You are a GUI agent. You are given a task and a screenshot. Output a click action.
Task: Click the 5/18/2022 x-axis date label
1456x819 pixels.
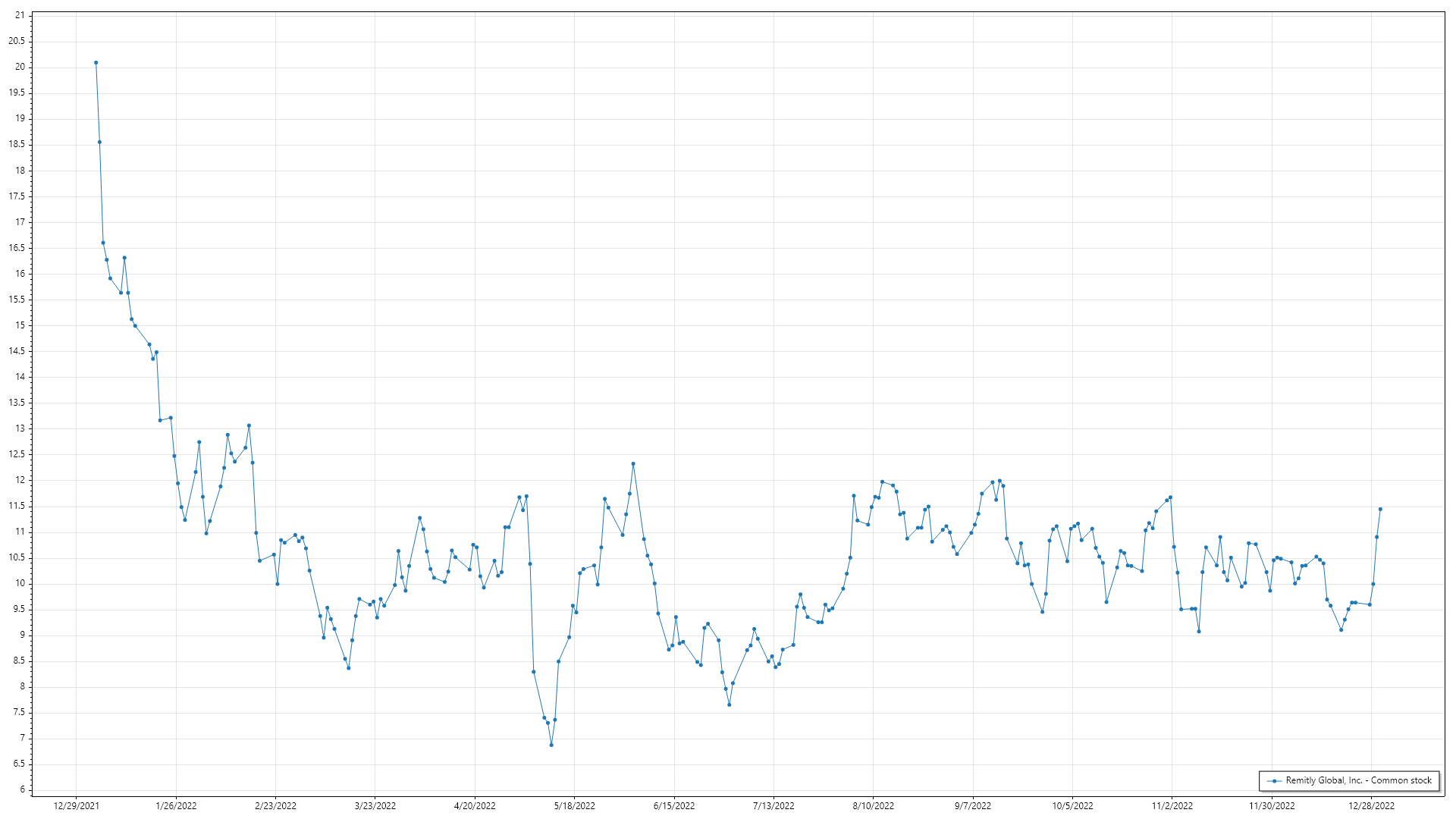pyautogui.click(x=574, y=806)
